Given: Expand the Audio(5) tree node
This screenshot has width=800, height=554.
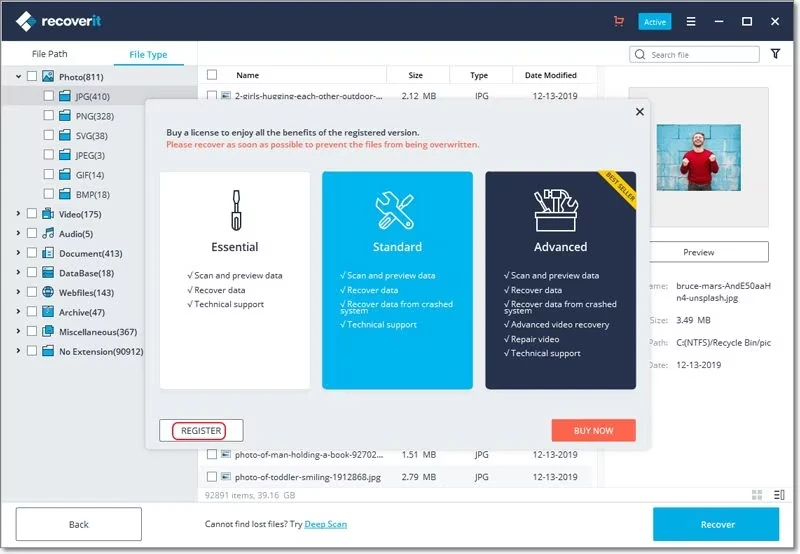Looking at the screenshot, I should click(x=18, y=233).
